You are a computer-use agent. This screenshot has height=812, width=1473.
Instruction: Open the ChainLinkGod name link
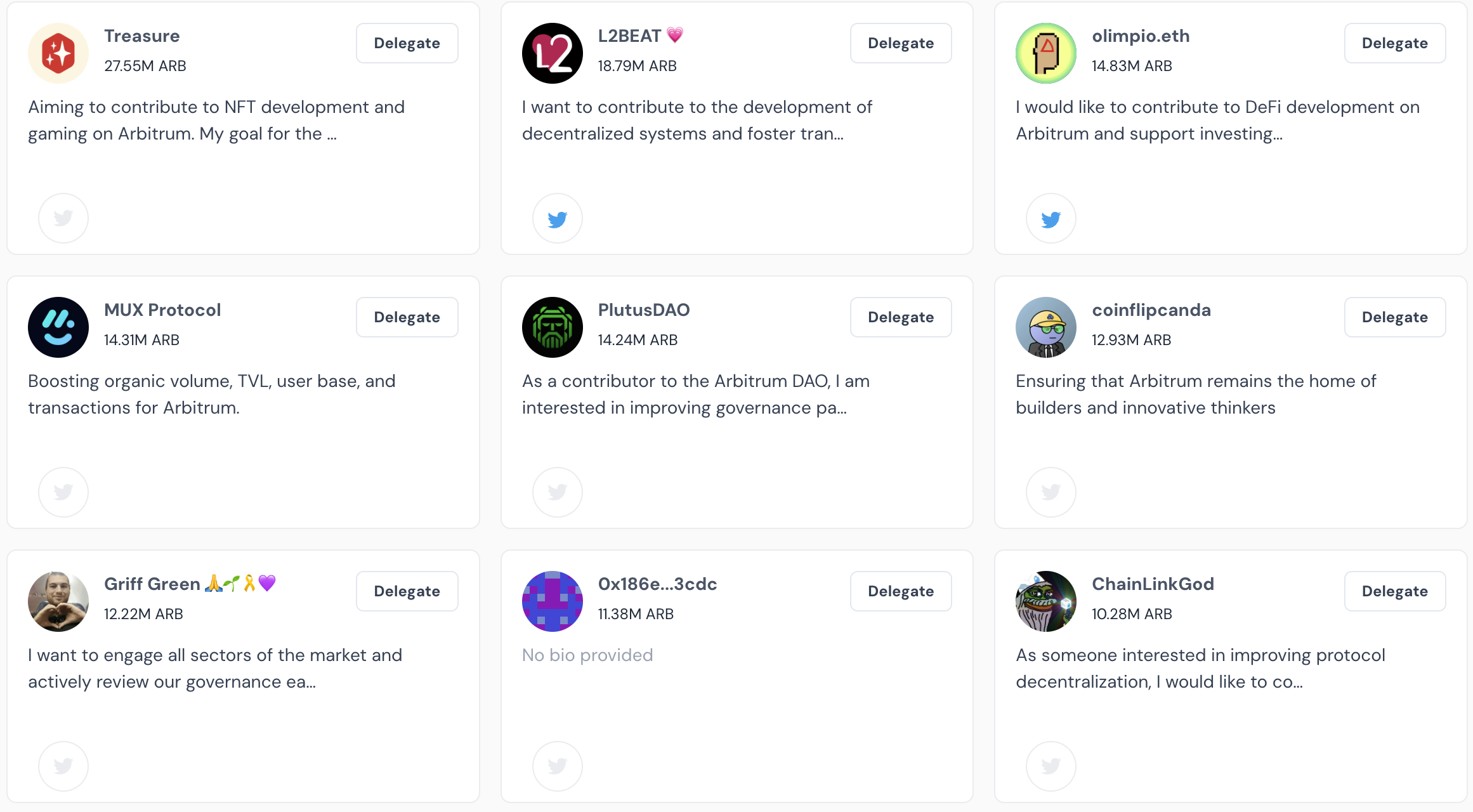(1153, 584)
